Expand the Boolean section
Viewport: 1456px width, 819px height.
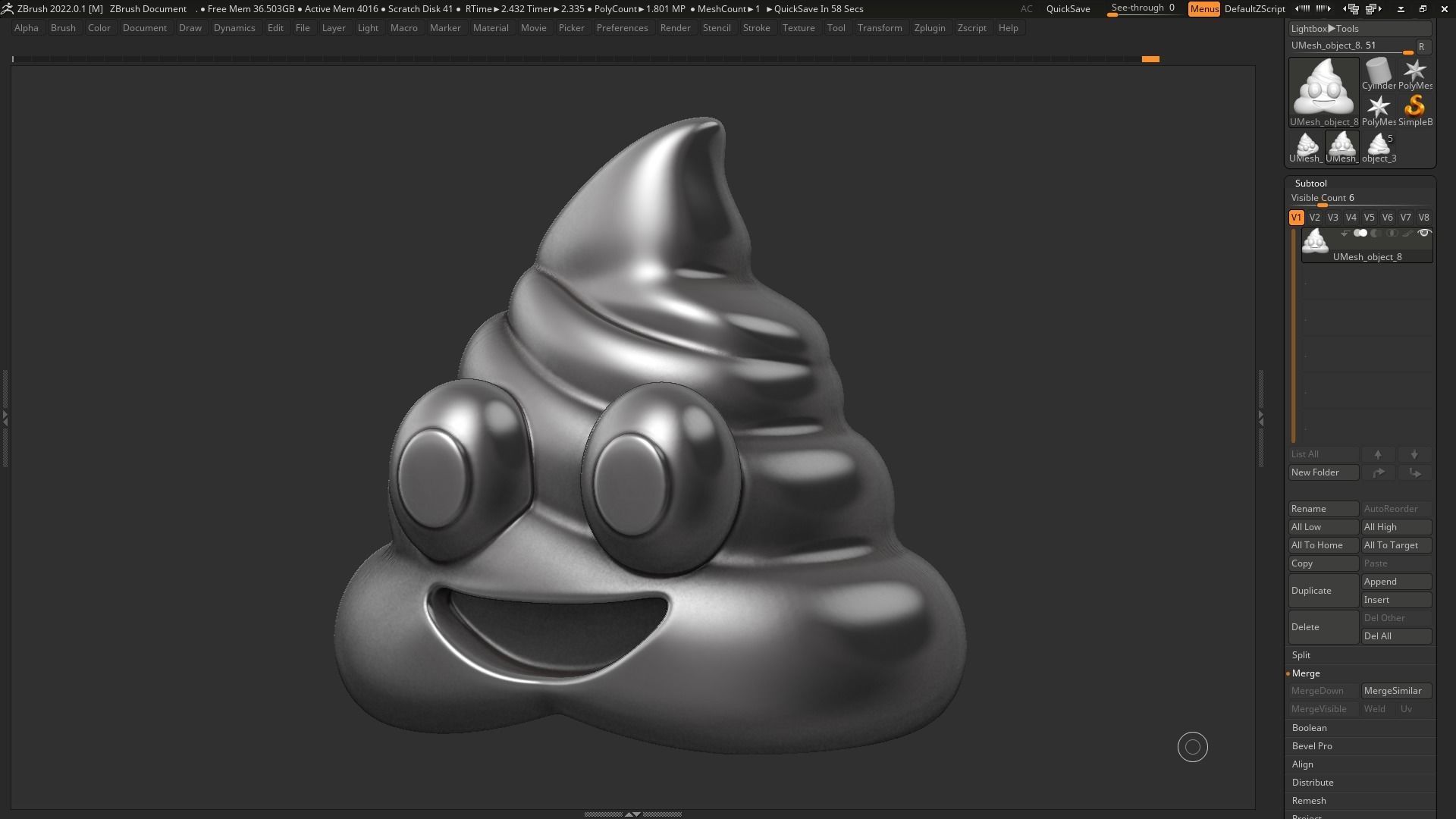click(1309, 728)
